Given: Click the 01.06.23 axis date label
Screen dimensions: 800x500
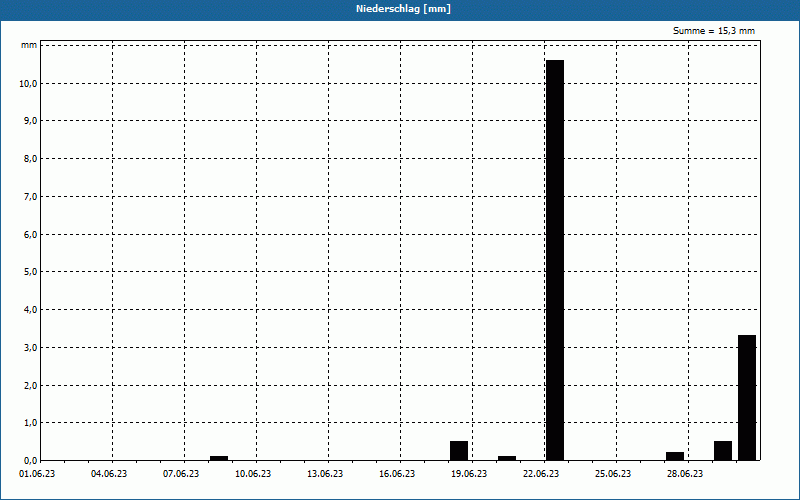Looking at the screenshot, I should [x=37, y=474].
